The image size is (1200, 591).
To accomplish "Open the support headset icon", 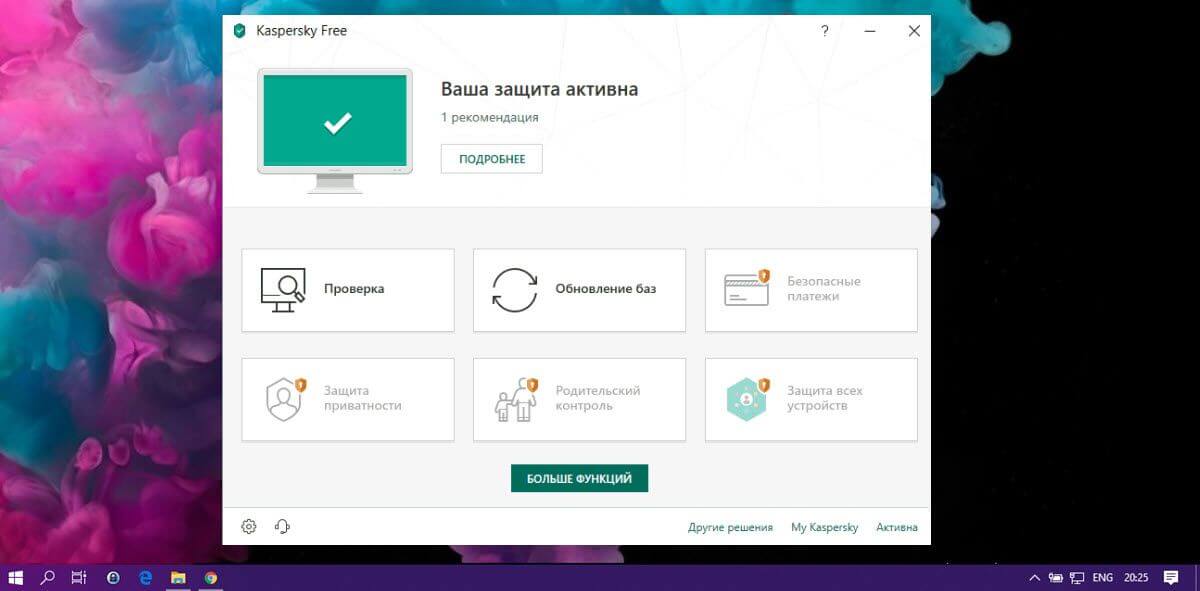I will [282, 527].
